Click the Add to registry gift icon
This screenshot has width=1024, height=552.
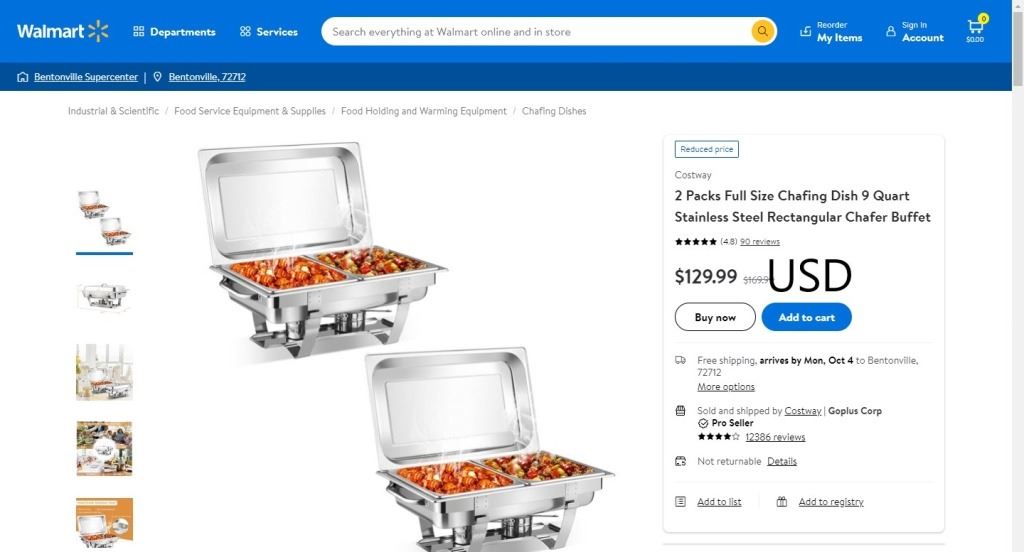782,502
